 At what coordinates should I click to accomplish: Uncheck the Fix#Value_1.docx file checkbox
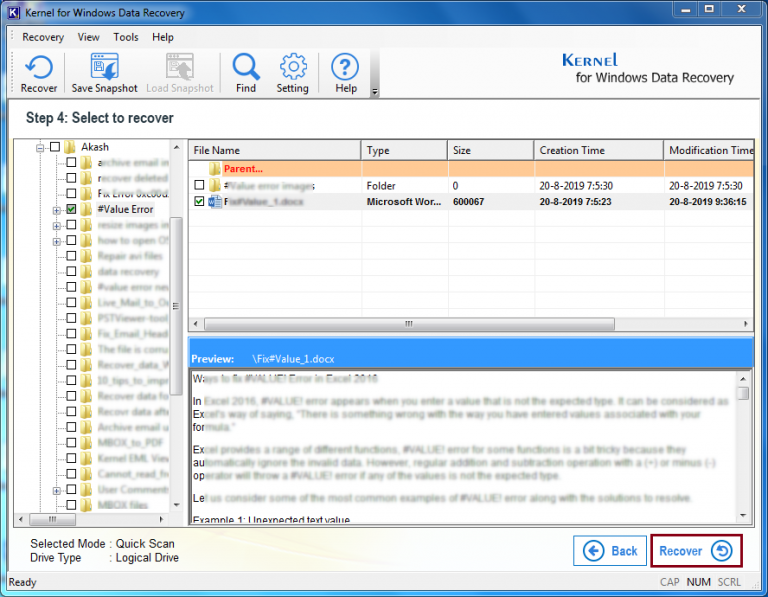[199, 201]
